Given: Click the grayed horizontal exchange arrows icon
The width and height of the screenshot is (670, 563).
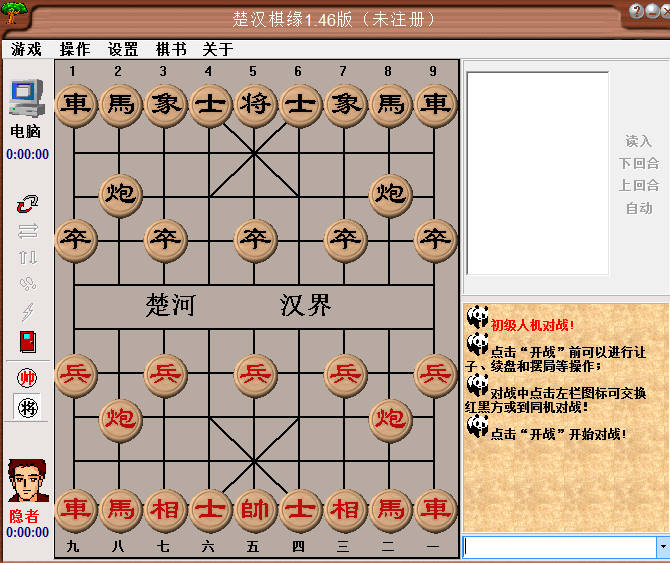Looking at the screenshot, I should [x=28, y=231].
